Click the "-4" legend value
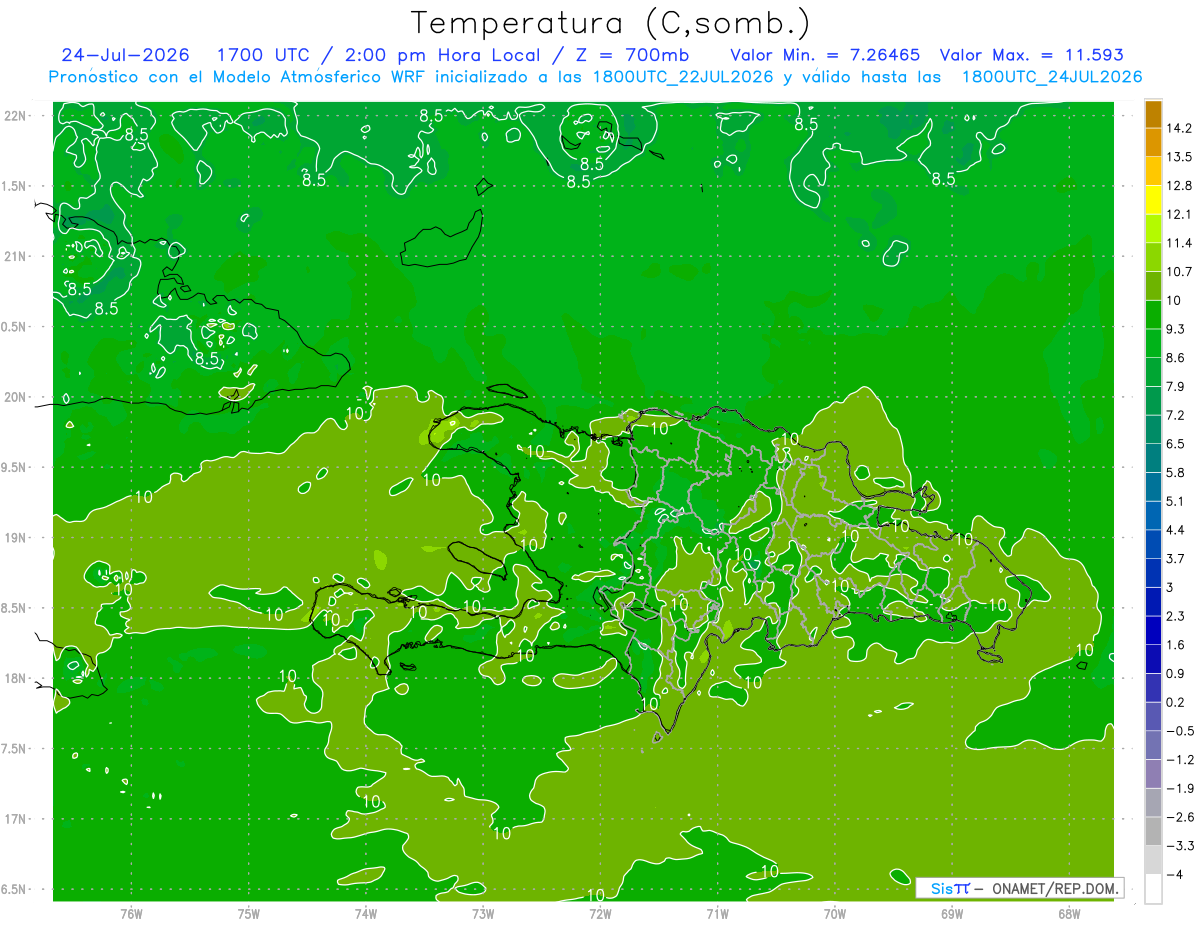Screen dimensions: 1200x927 [x=1174, y=874]
